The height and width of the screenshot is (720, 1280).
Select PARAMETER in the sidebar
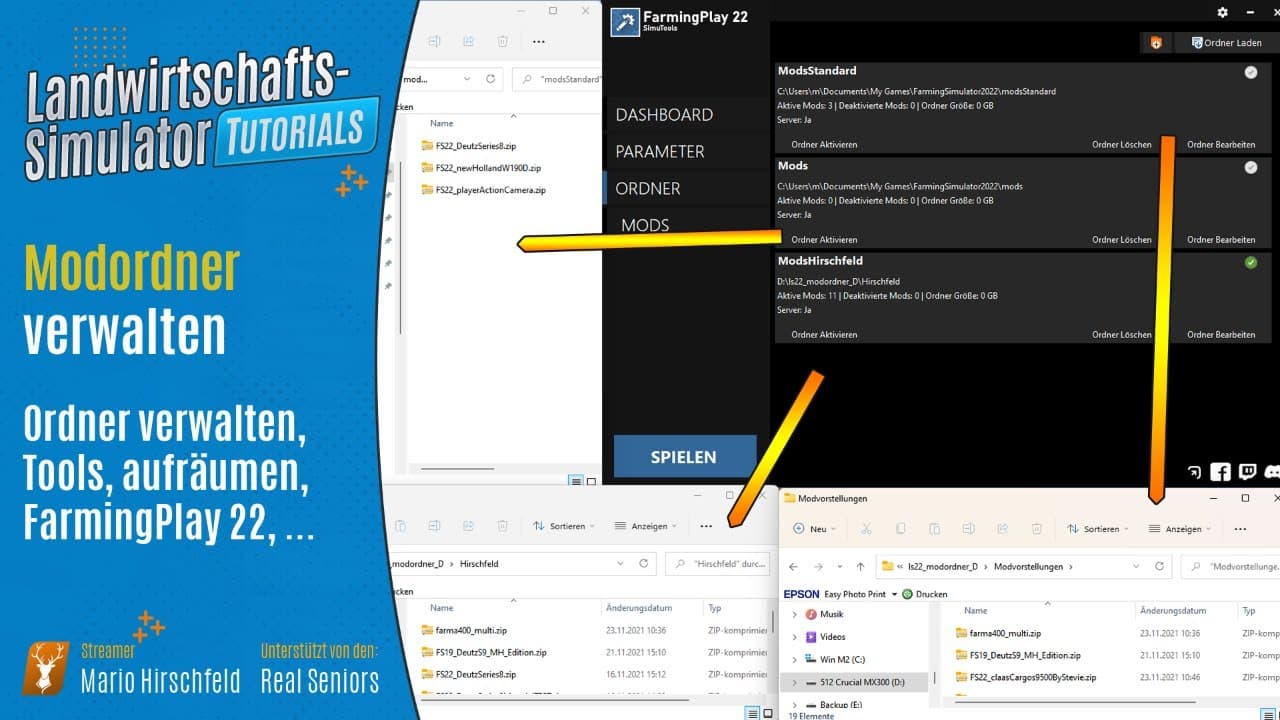(660, 152)
